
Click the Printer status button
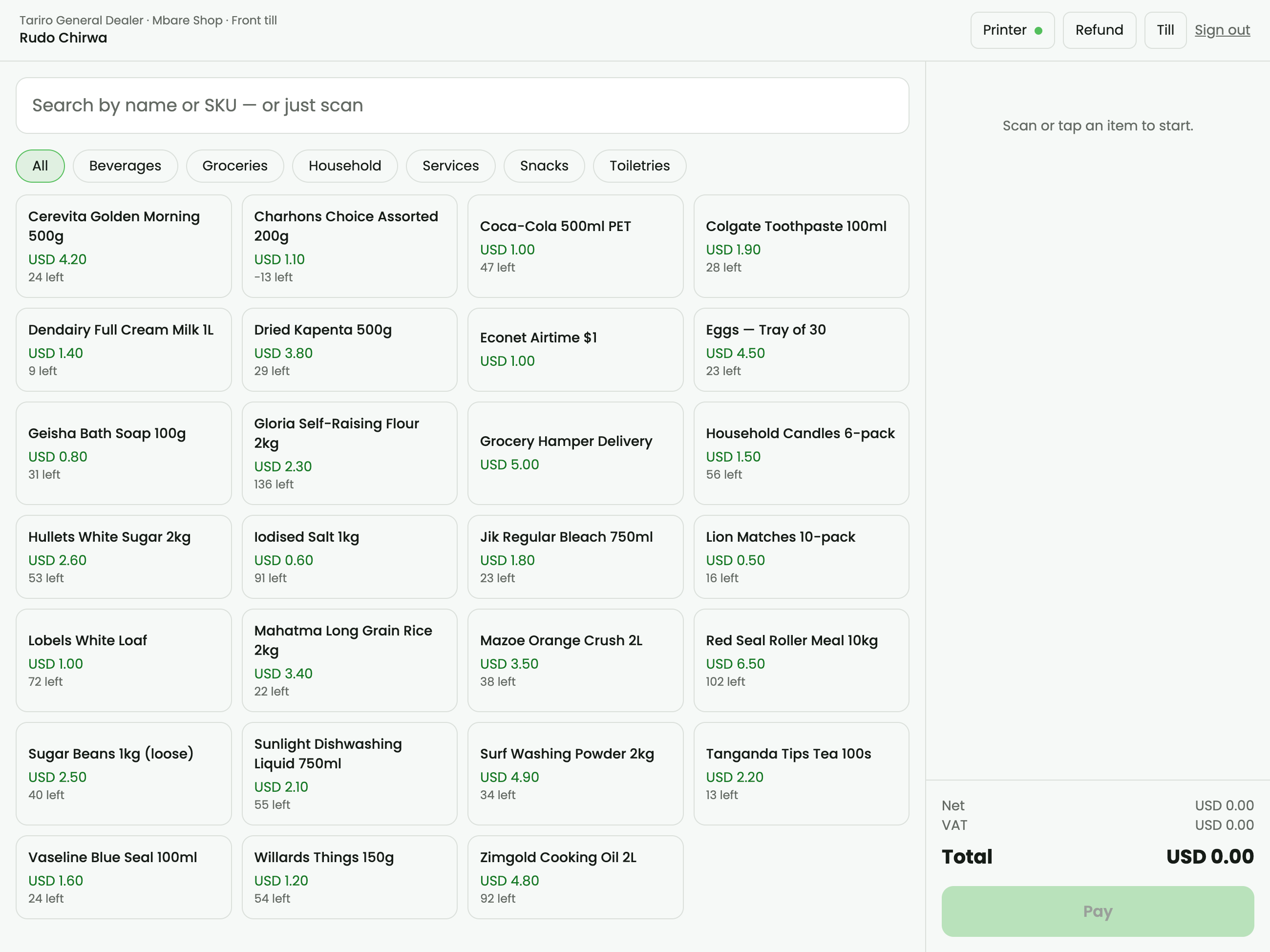tap(1012, 30)
